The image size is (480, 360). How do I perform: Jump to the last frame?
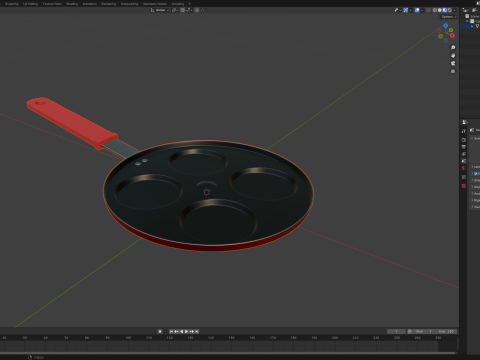[x=197, y=331]
